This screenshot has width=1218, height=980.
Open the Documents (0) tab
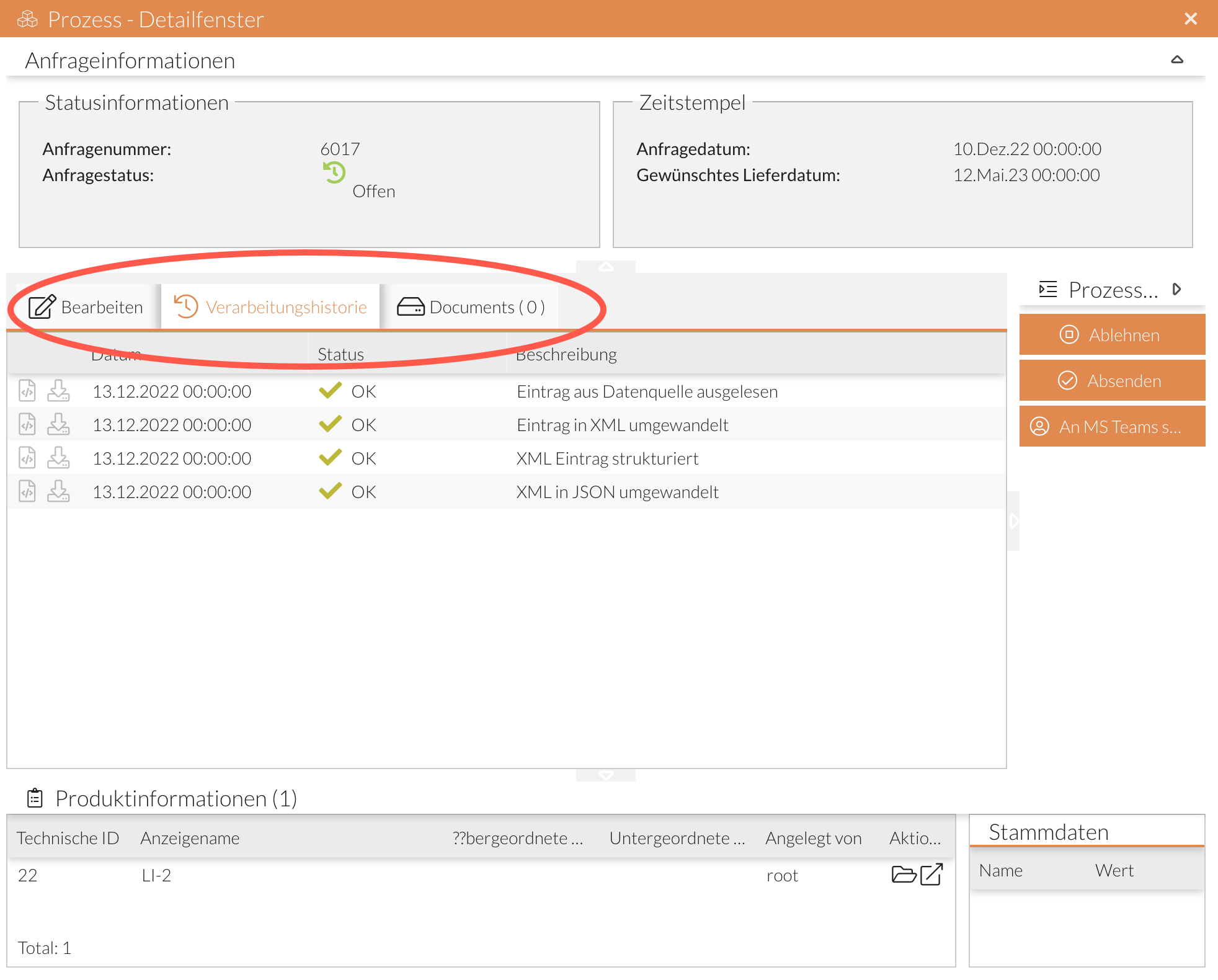[471, 307]
